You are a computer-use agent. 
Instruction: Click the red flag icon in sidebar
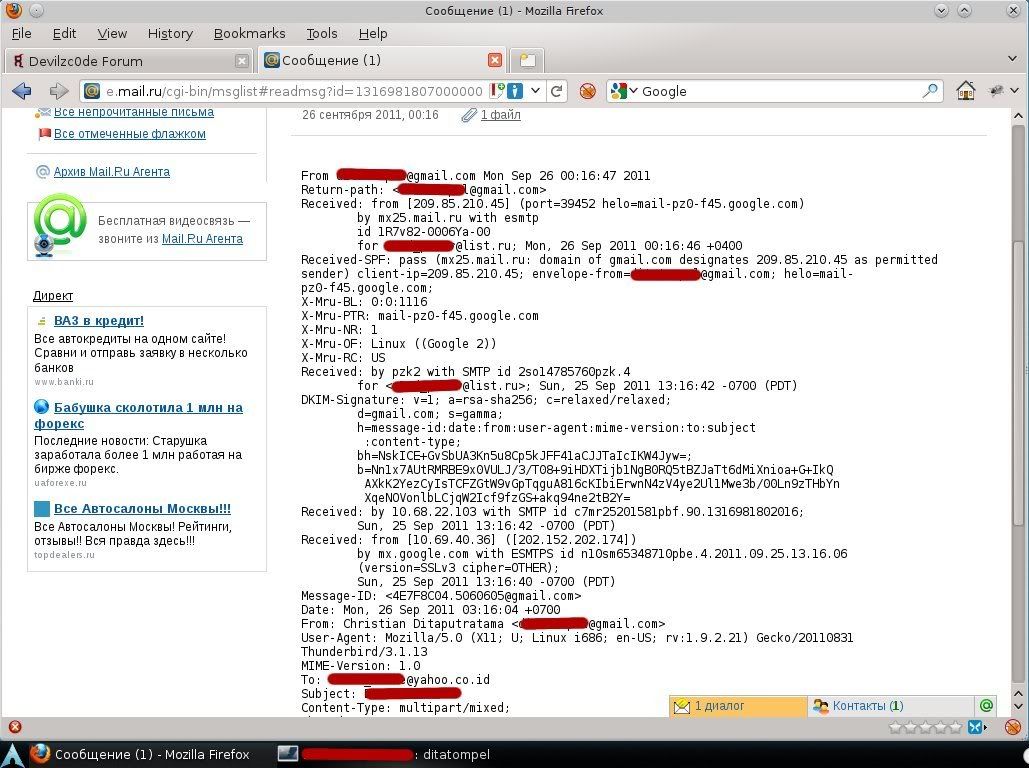44,134
